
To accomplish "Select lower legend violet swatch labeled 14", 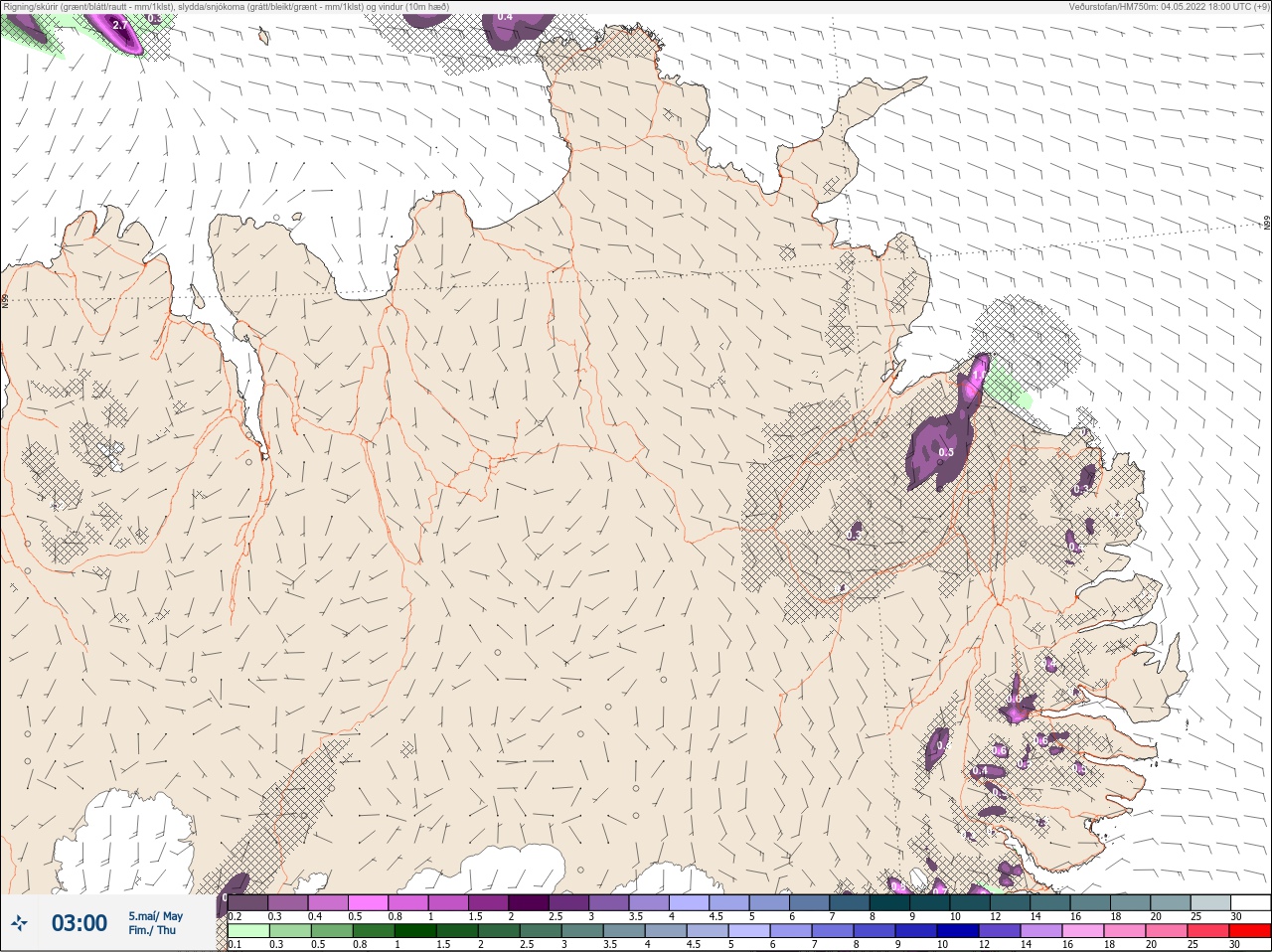I will click(1041, 931).
